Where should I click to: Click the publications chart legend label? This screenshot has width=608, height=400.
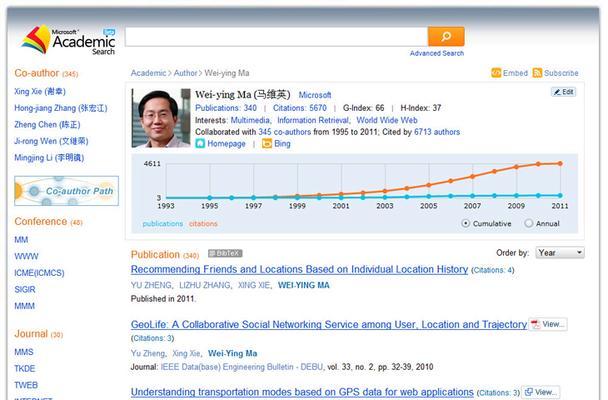(162, 224)
